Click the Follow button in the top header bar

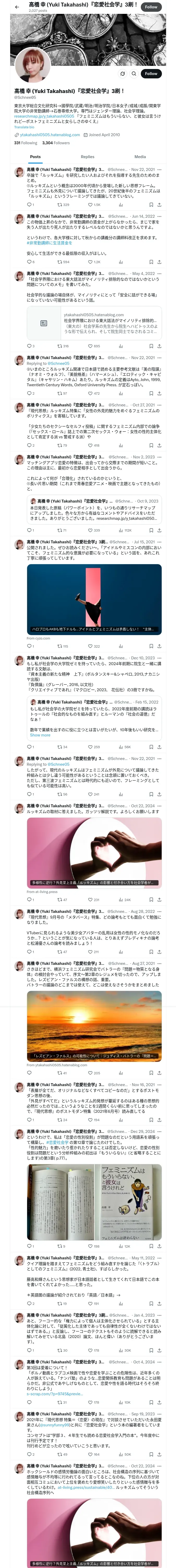151,7
